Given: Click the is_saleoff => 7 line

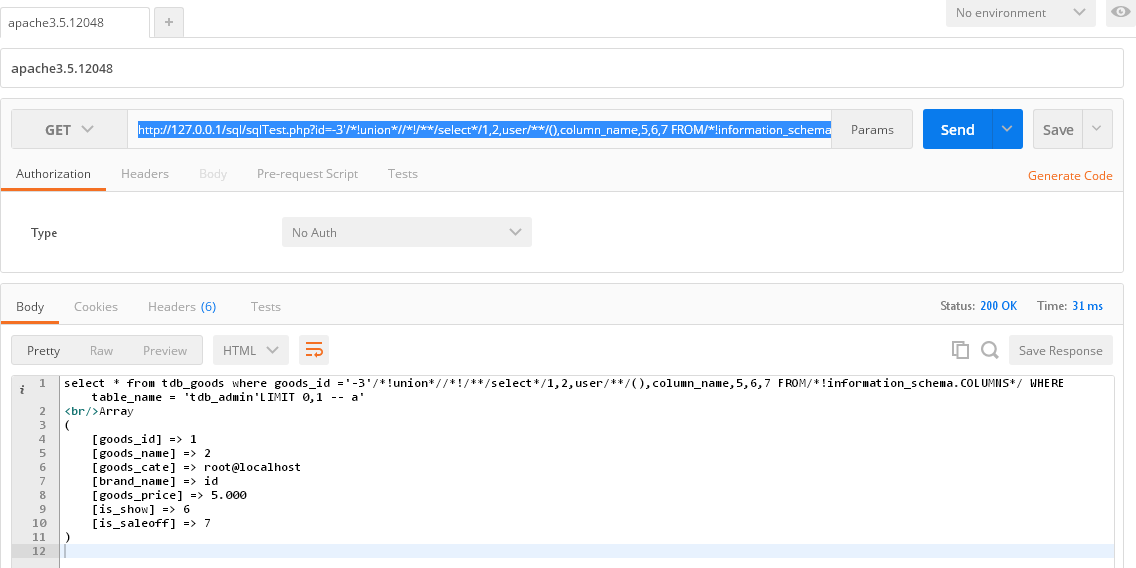Looking at the screenshot, I should pyautogui.click(x=151, y=523).
